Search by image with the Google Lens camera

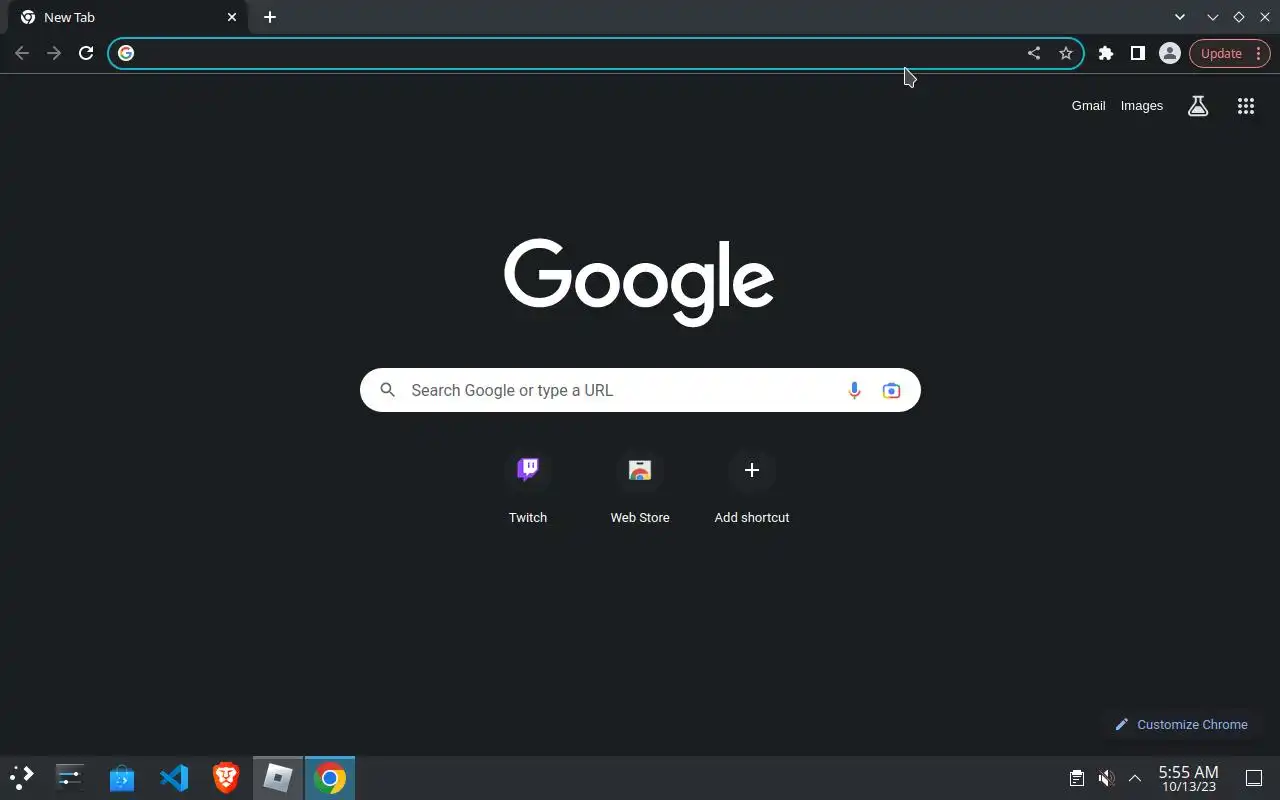coord(891,390)
